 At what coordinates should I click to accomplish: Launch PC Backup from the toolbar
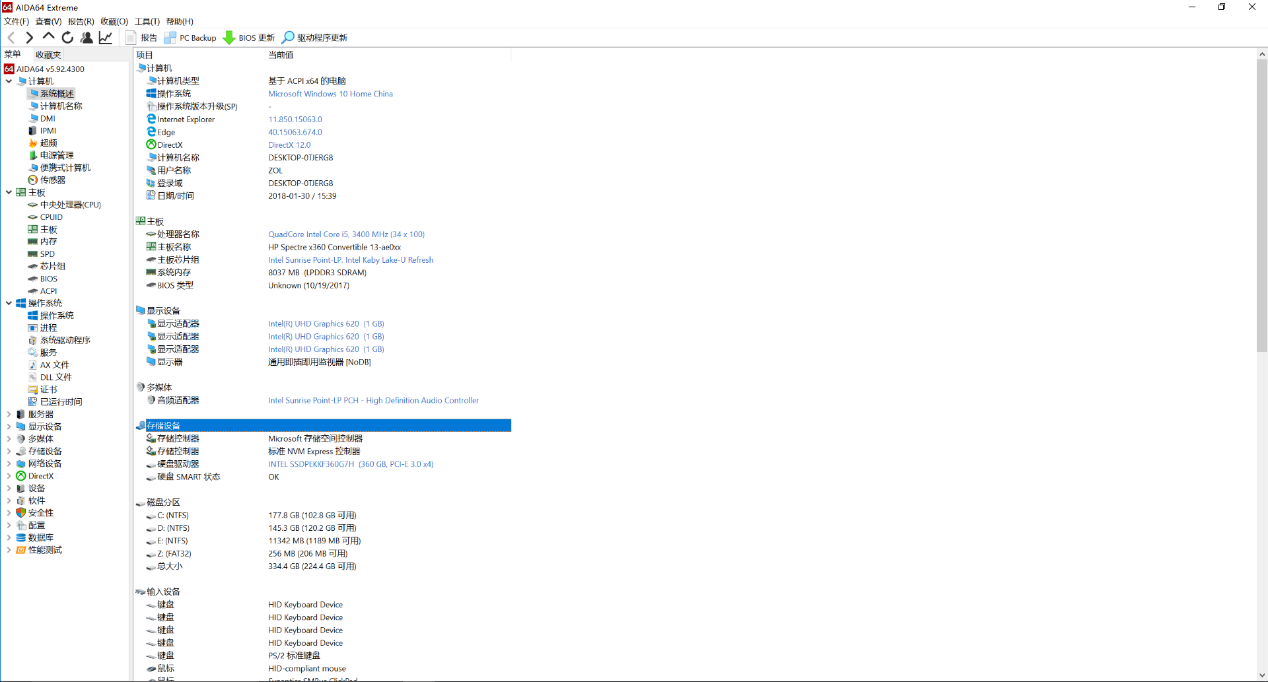tap(191, 37)
